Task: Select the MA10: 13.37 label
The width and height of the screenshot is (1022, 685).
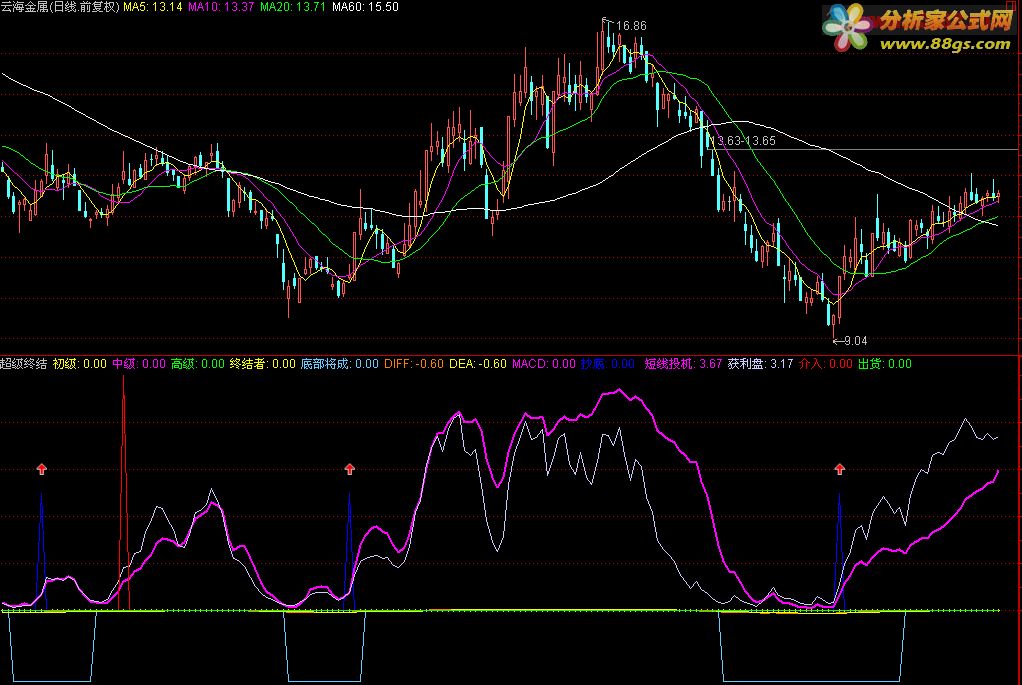Action: [x=221, y=7]
